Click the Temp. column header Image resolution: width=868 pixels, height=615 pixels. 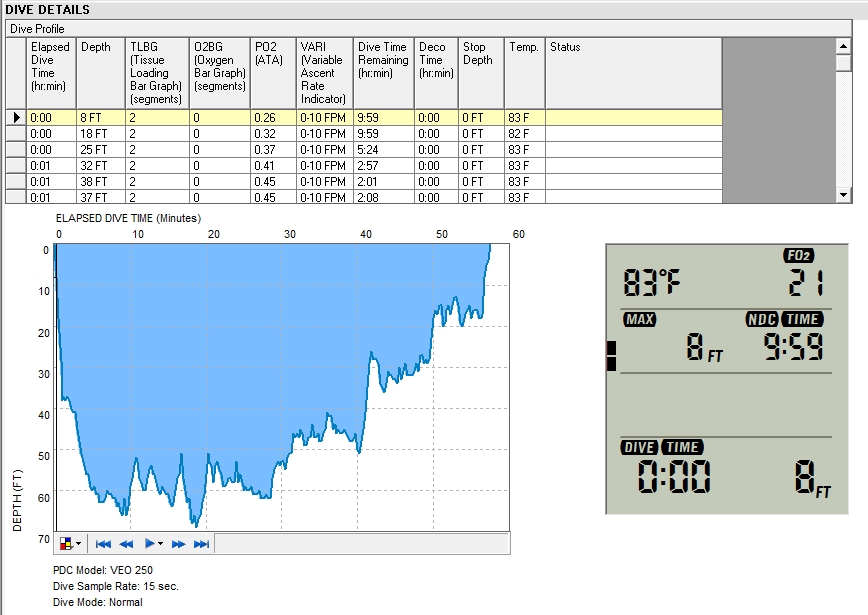[x=525, y=73]
